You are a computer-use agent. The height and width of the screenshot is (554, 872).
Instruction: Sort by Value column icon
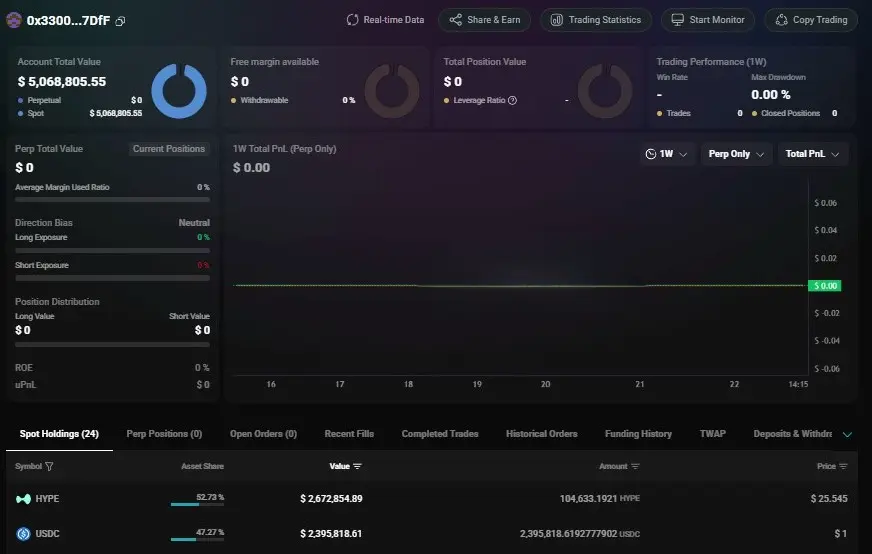coord(357,466)
